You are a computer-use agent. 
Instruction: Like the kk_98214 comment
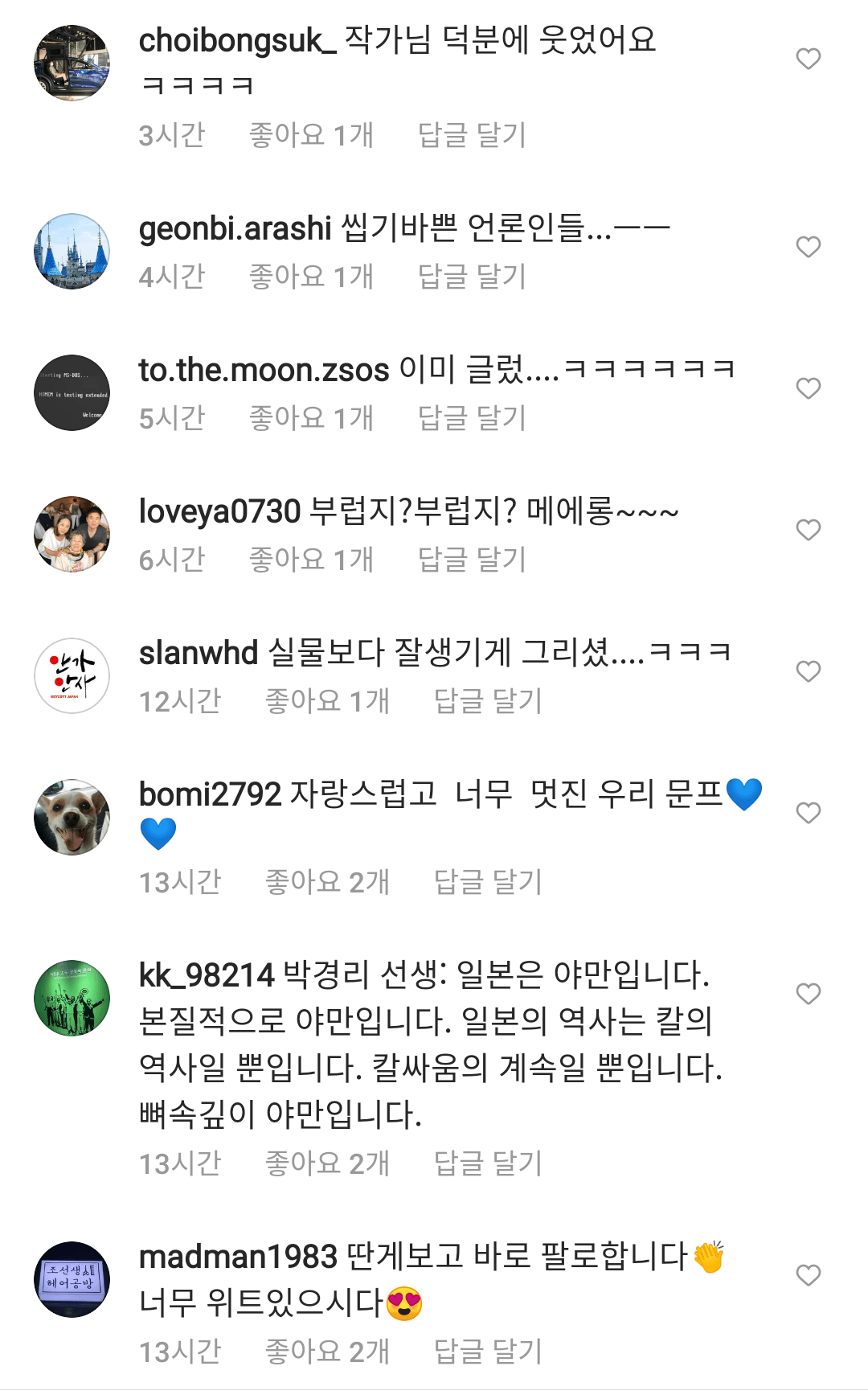[x=808, y=994]
